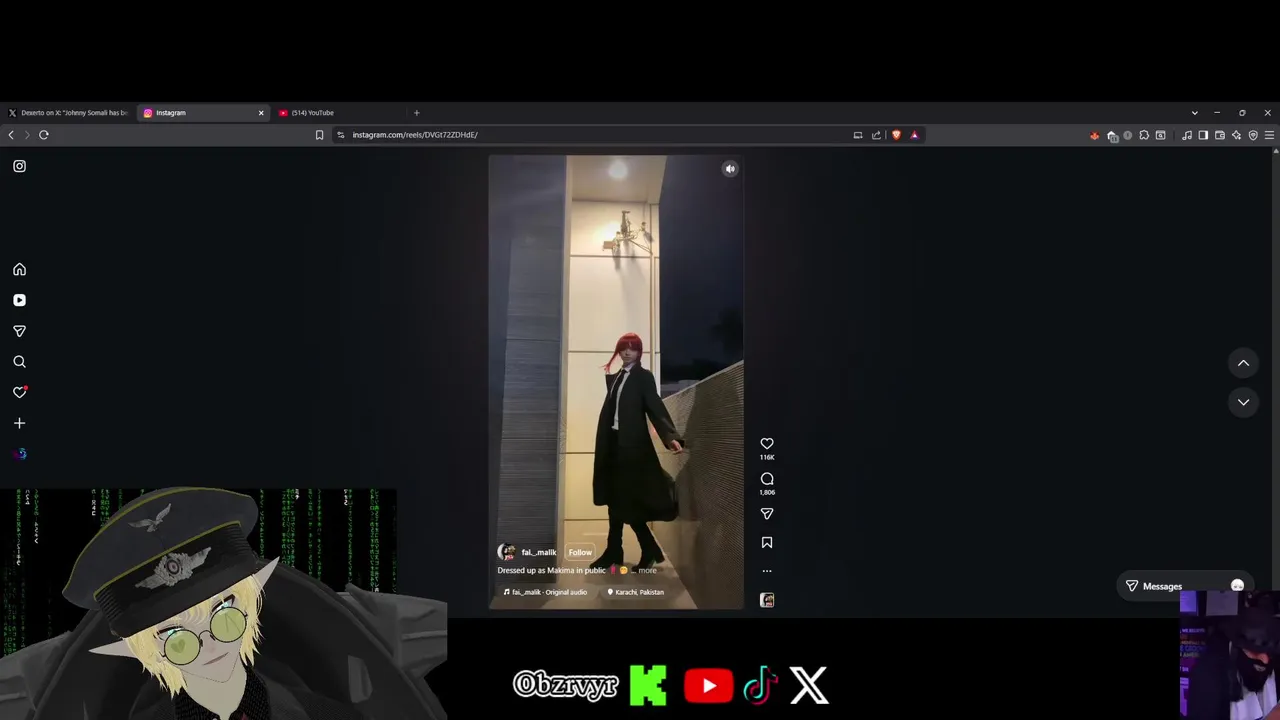The width and height of the screenshot is (1280, 720).
Task: Open the browser hamburger main menu
Action: 1269,135
